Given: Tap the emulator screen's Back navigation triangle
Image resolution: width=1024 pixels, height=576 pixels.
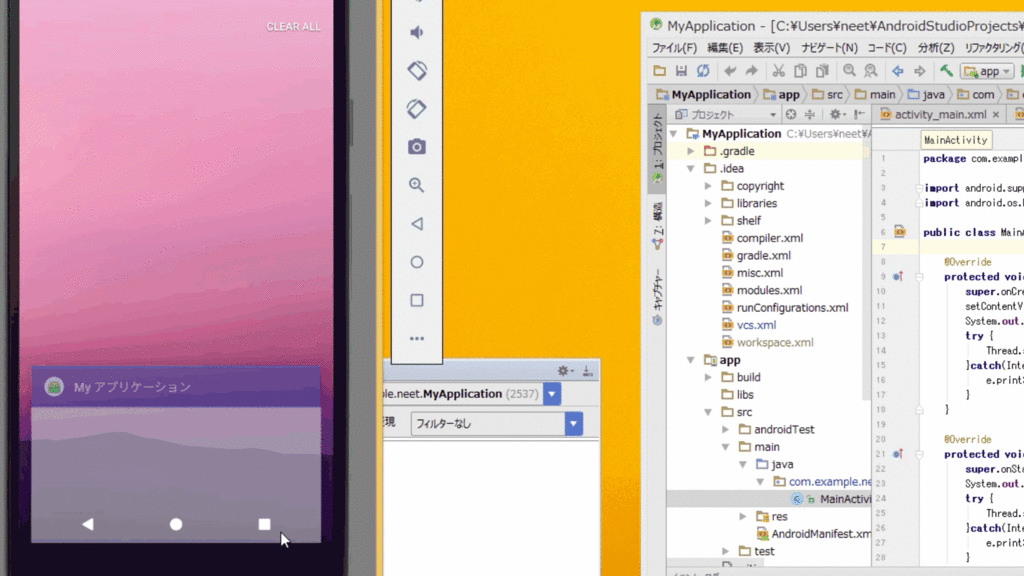Looking at the screenshot, I should (x=88, y=524).
